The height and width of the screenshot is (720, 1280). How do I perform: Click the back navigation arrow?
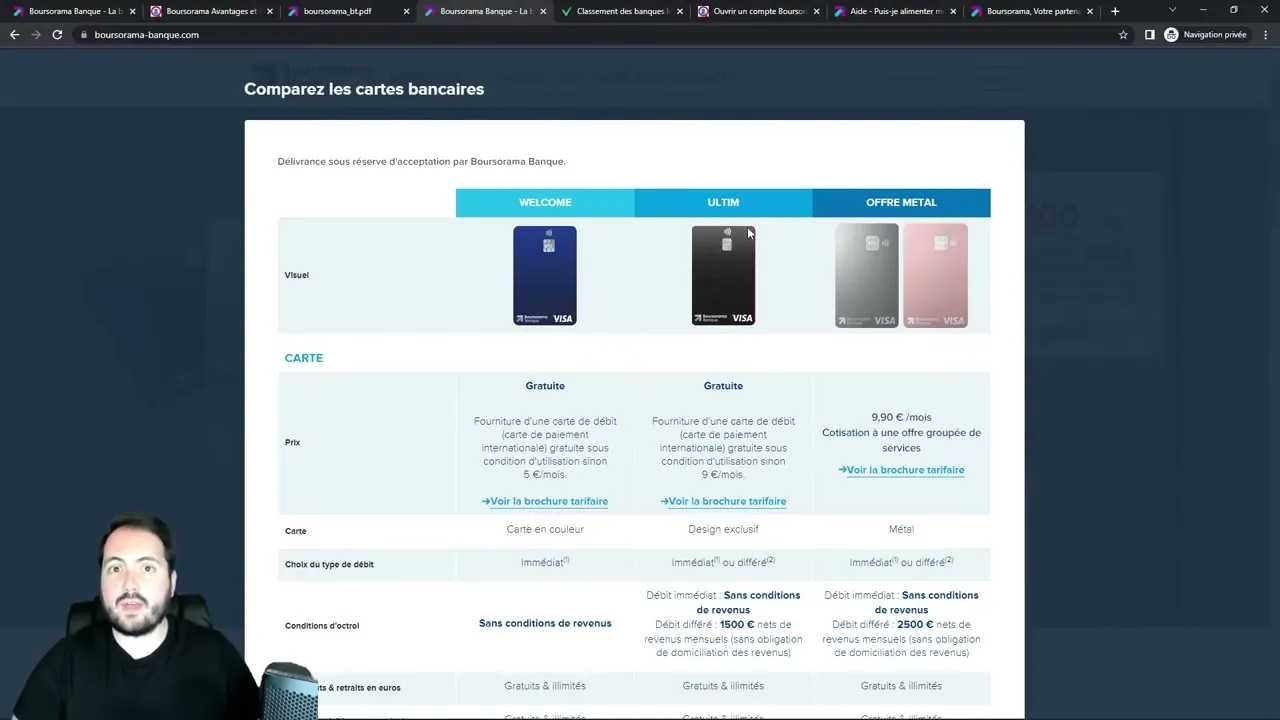pos(14,34)
